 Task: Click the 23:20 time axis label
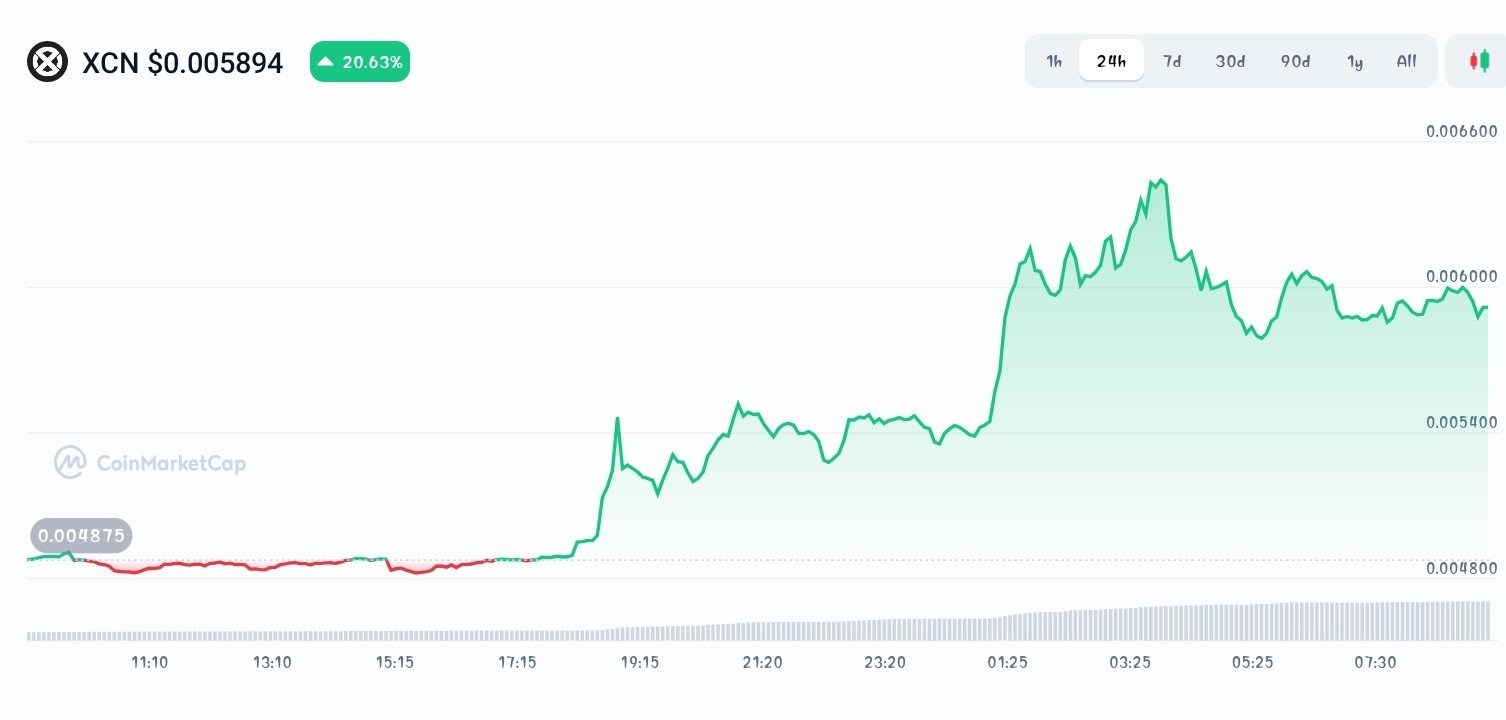[x=885, y=662]
